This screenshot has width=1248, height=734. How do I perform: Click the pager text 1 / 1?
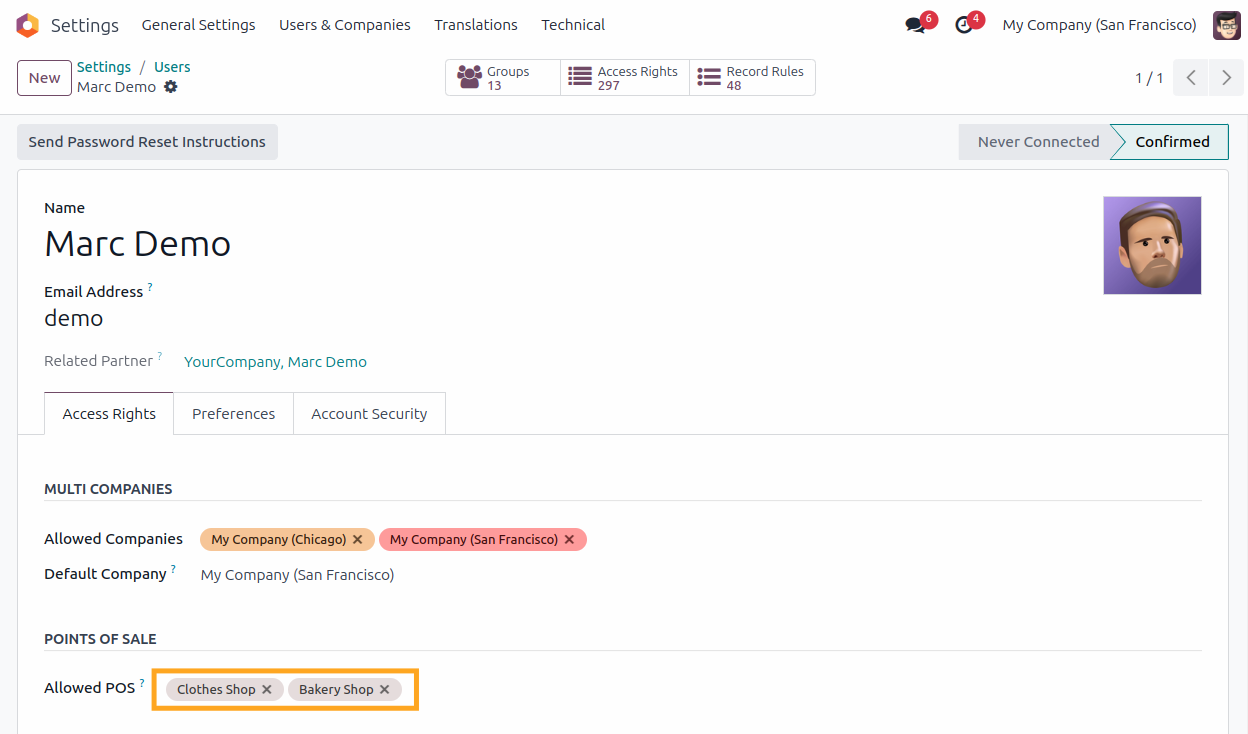tap(1149, 78)
